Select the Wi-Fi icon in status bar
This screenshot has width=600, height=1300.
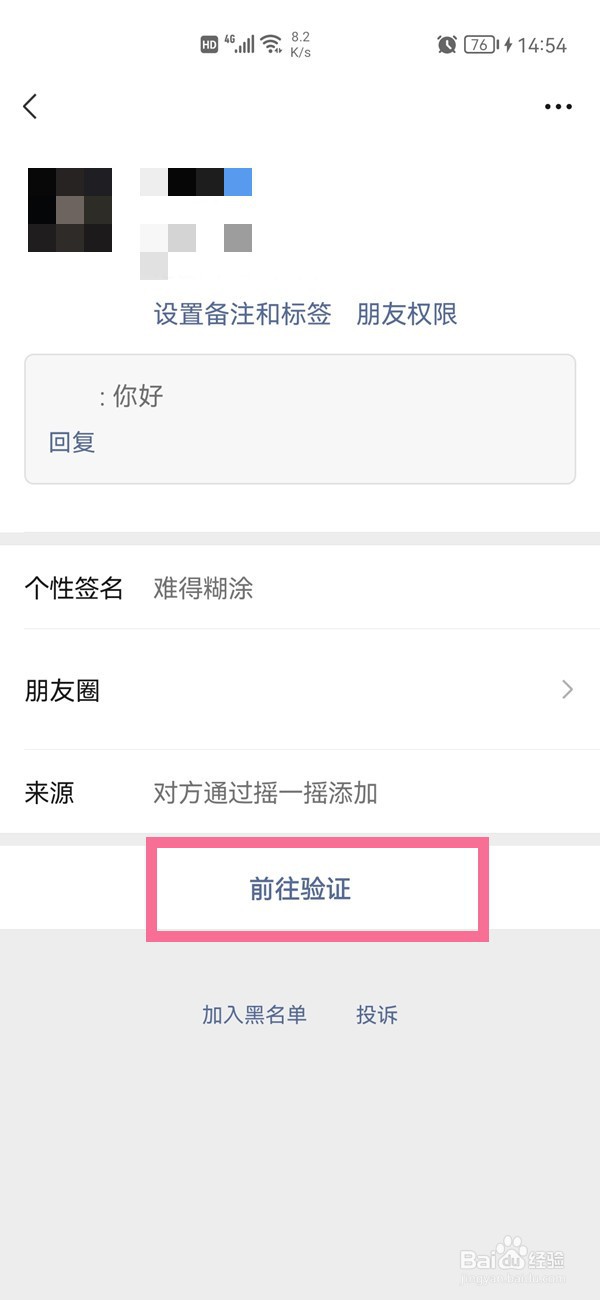[x=271, y=42]
